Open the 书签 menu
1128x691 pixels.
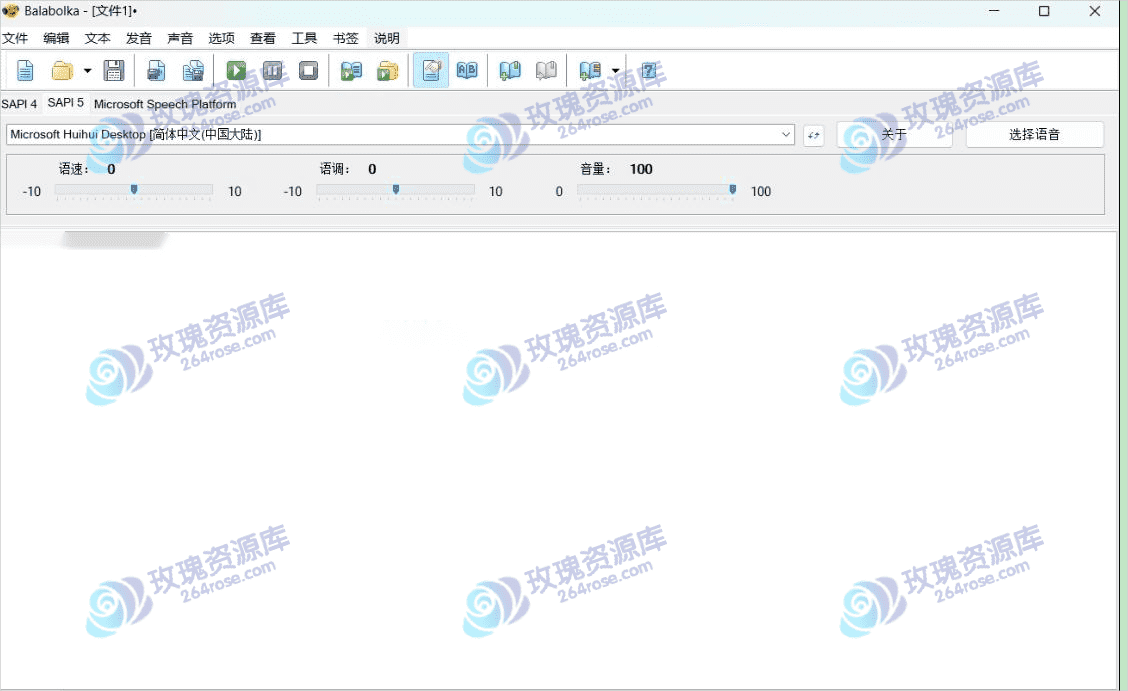pos(345,38)
